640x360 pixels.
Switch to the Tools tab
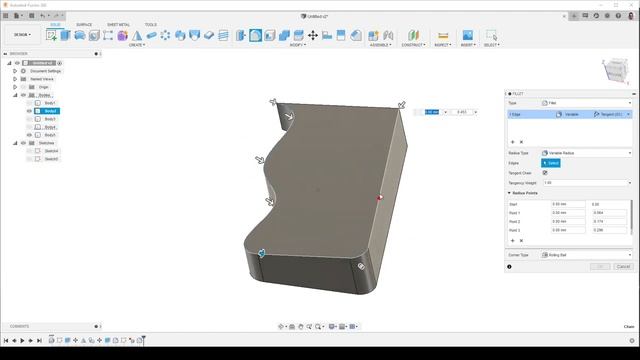pos(151,24)
